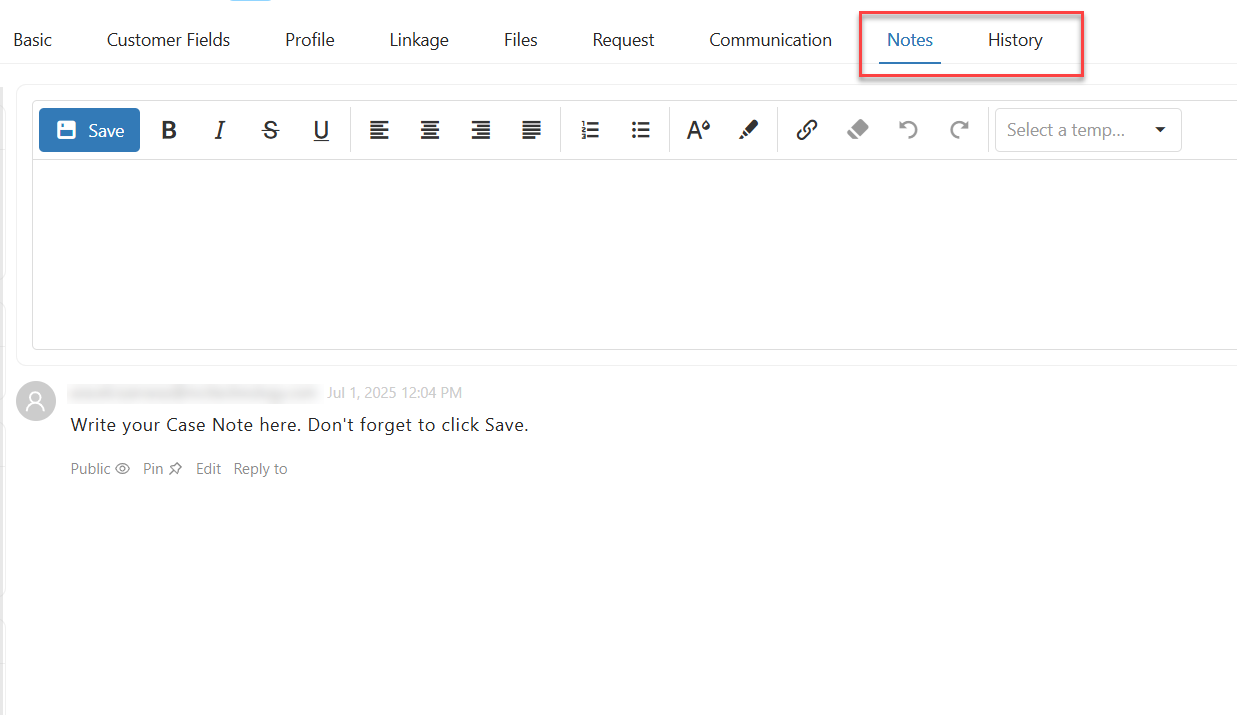Insert a numbered list

(590, 130)
